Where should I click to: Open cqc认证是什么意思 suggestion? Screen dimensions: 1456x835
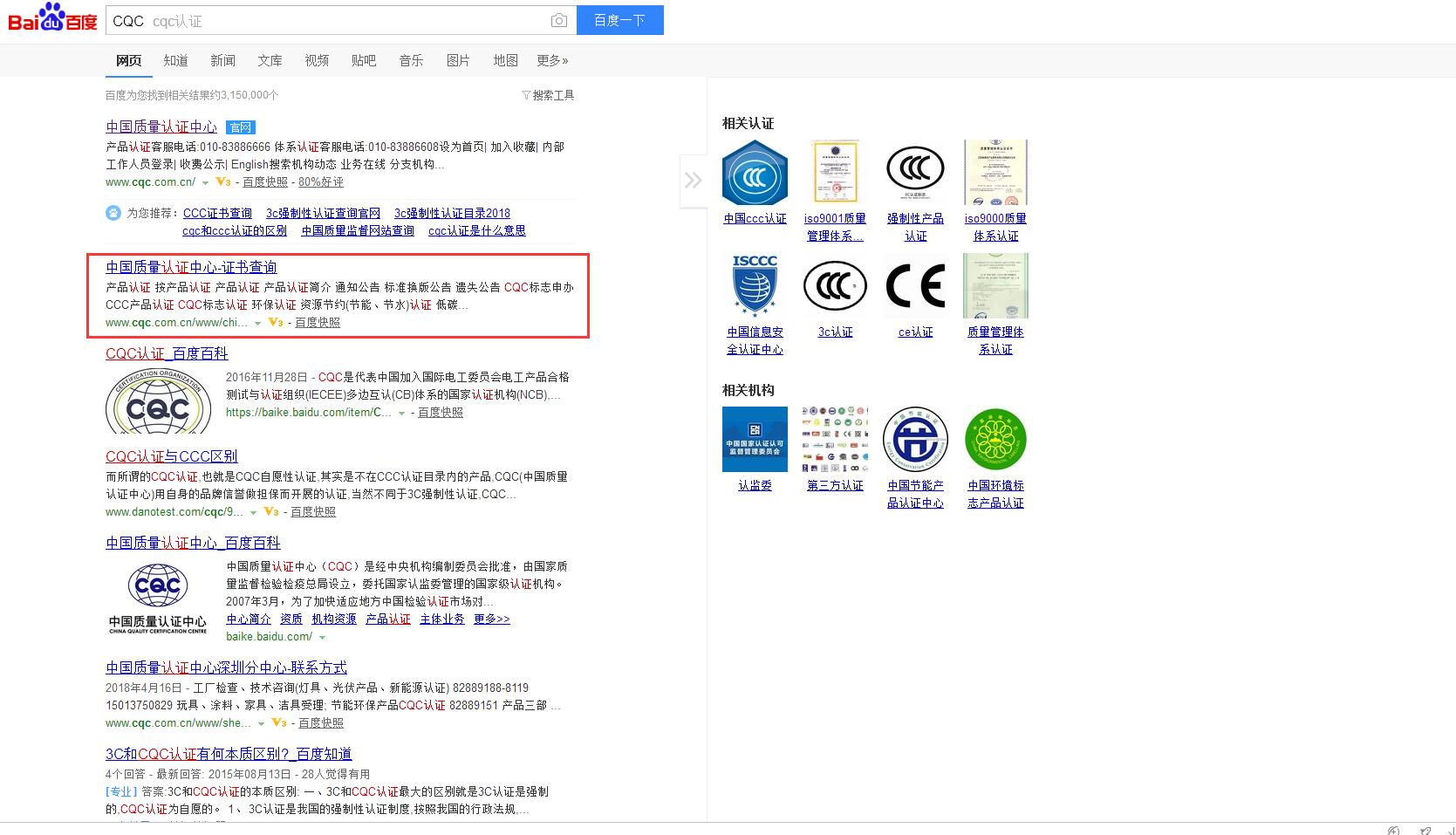(477, 230)
